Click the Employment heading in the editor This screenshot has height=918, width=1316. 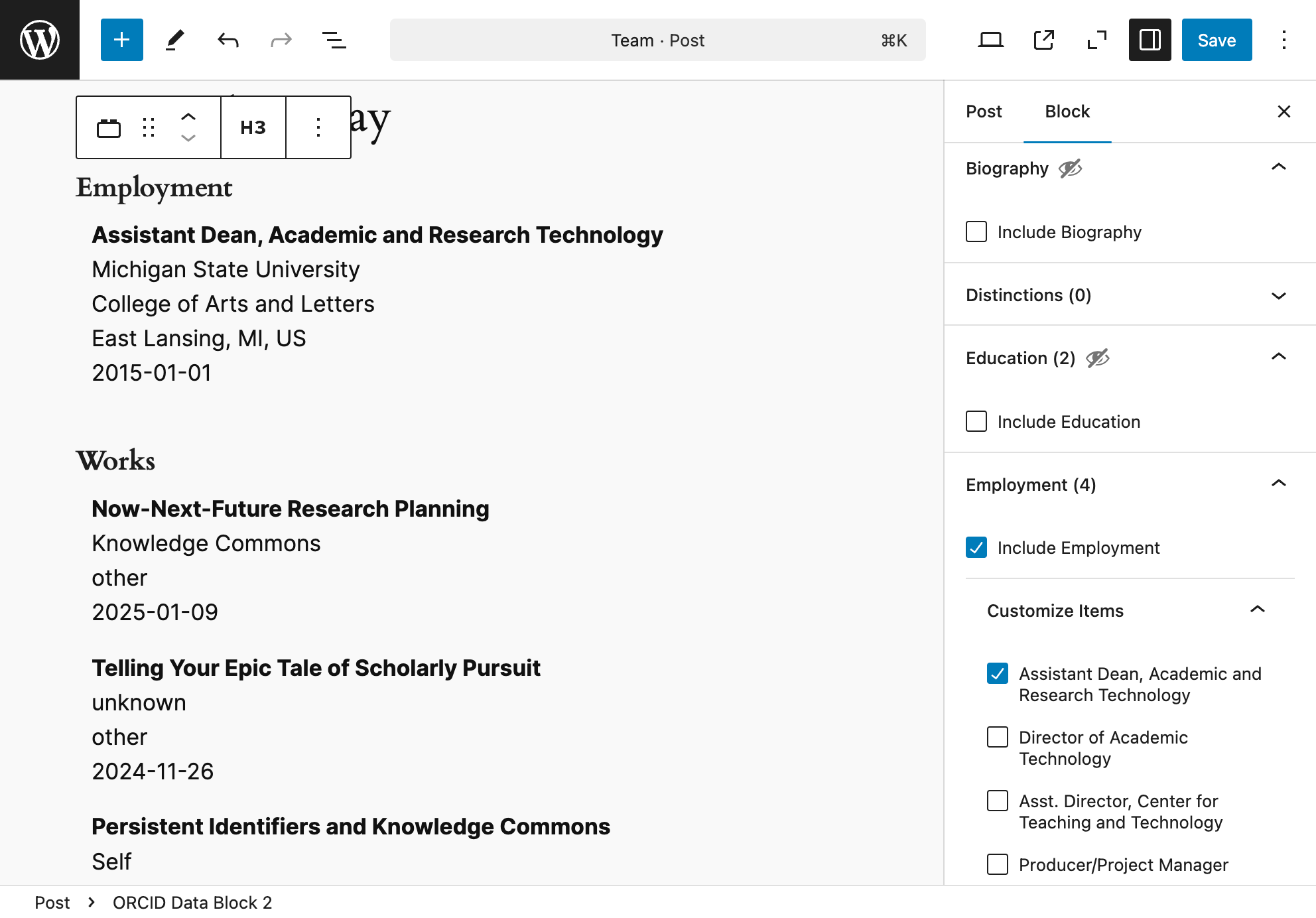pyautogui.click(x=154, y=188)
